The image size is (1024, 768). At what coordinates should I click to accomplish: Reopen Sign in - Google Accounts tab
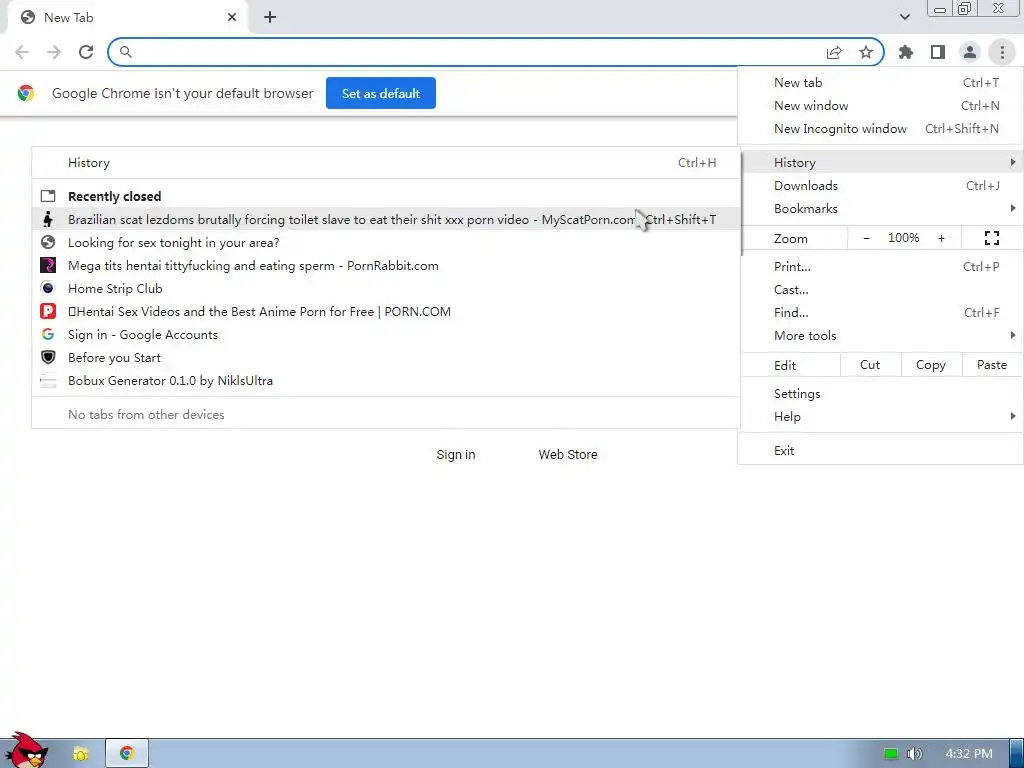coord(385,334)
